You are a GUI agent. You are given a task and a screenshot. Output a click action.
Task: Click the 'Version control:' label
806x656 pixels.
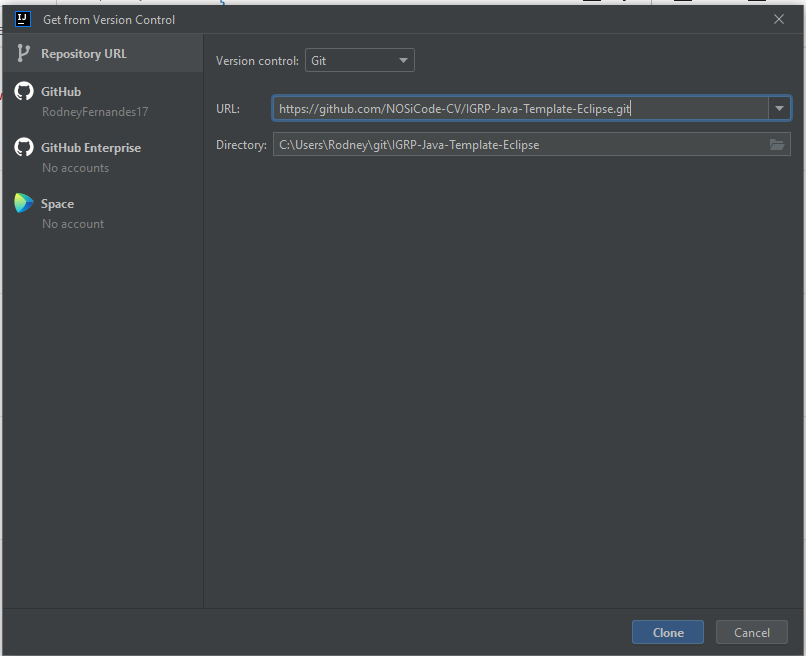[x=257, y=61]
